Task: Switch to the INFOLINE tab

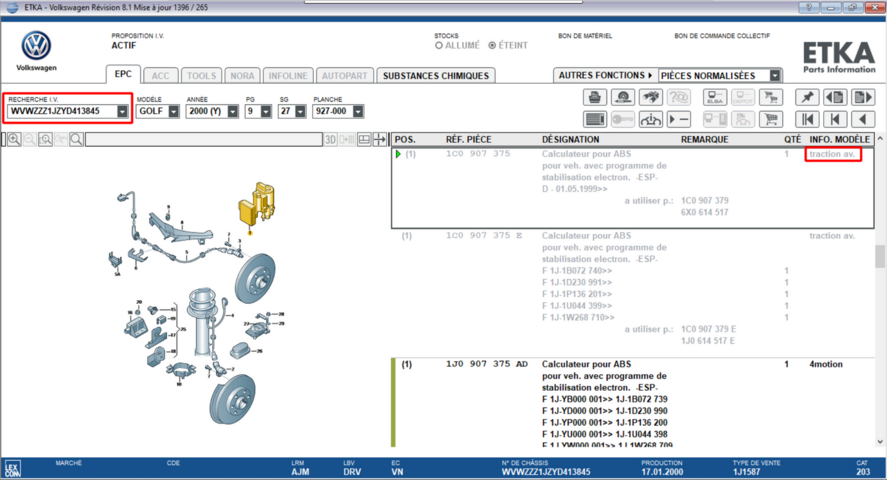Action: (288, 76)
